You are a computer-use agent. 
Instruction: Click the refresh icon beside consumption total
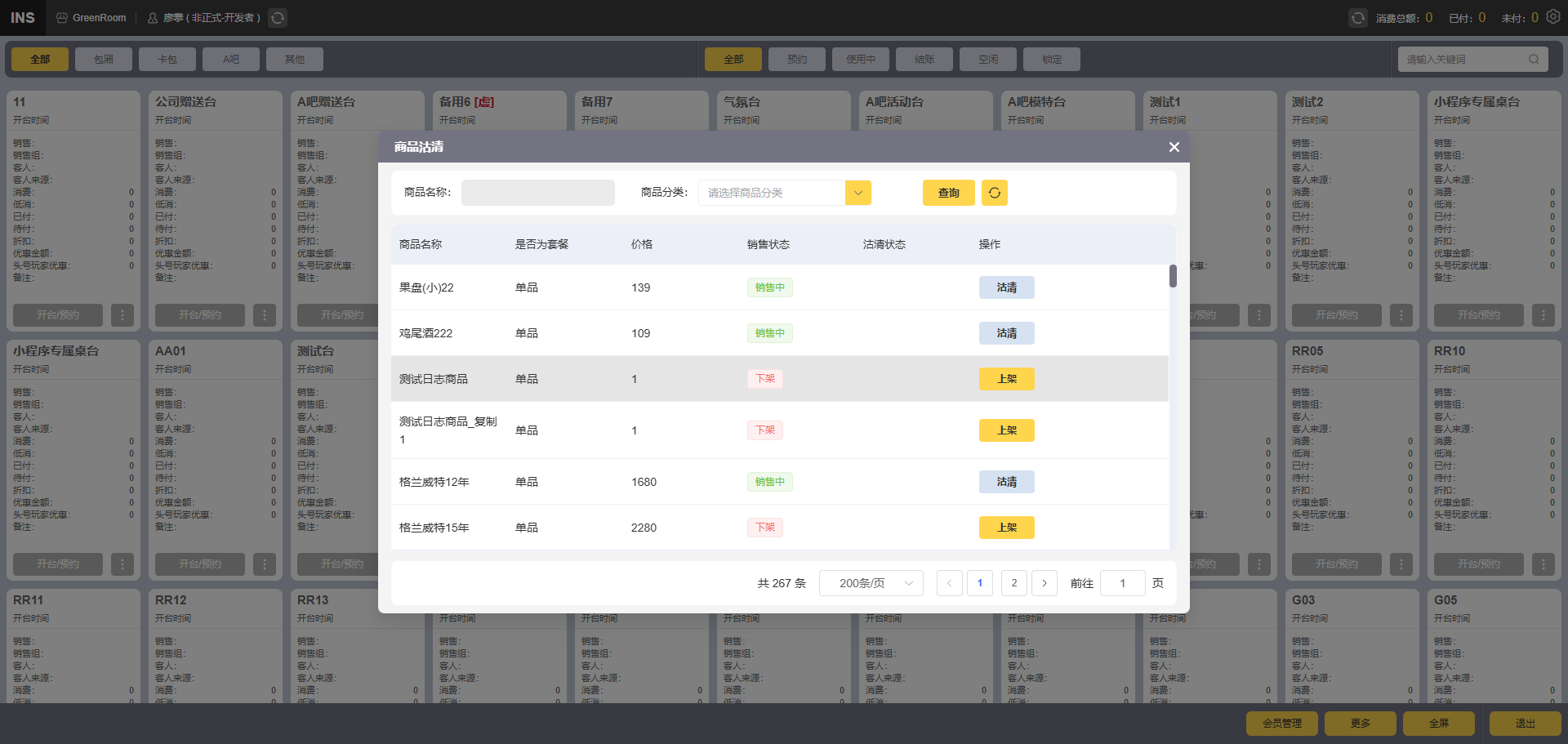tap(1357, 18)
